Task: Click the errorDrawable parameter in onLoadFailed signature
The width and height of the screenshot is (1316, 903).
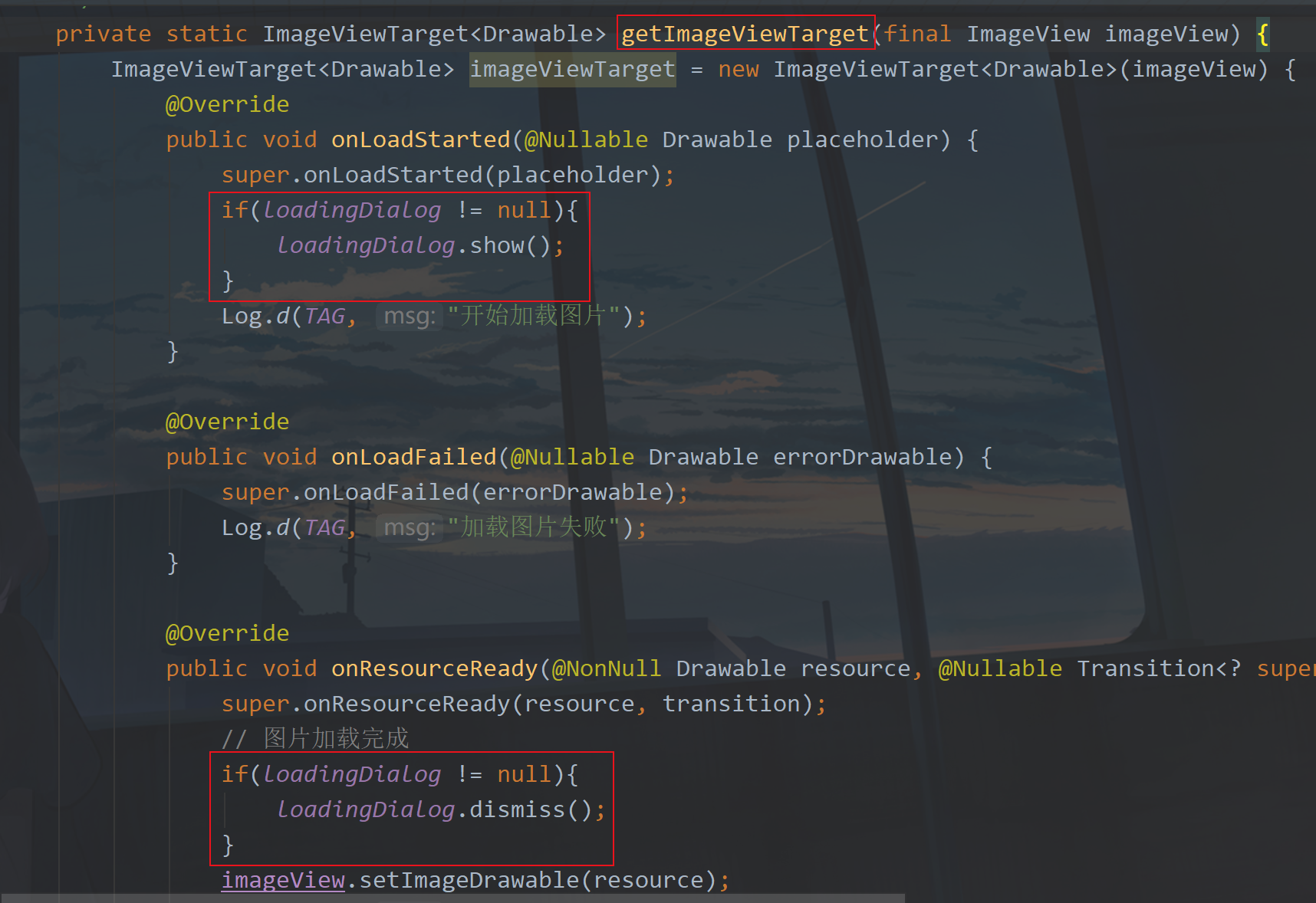Action: [862, 457]
